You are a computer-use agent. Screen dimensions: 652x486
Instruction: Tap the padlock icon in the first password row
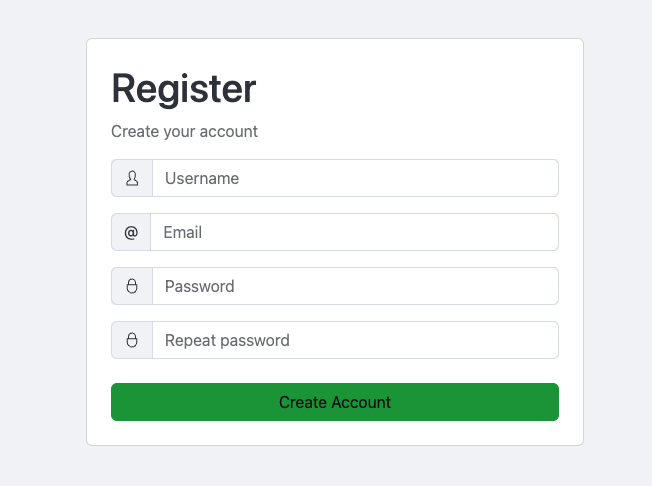132,286
